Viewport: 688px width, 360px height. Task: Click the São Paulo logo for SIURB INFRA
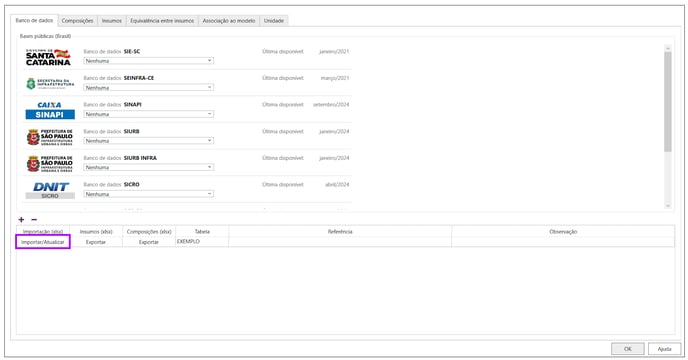50,164
